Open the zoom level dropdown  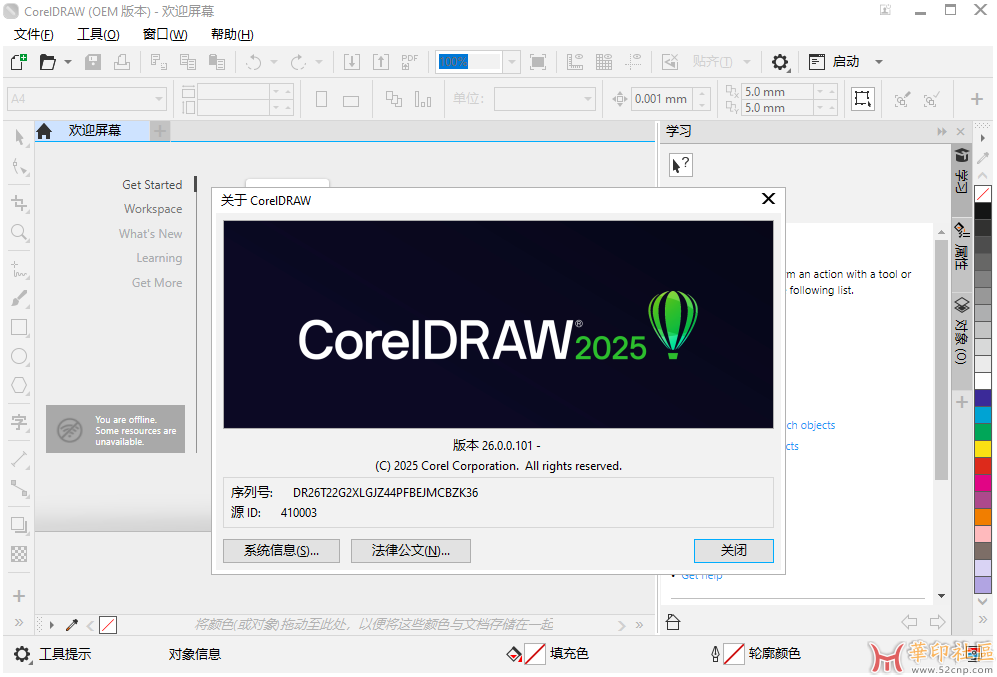coord(511,62)
